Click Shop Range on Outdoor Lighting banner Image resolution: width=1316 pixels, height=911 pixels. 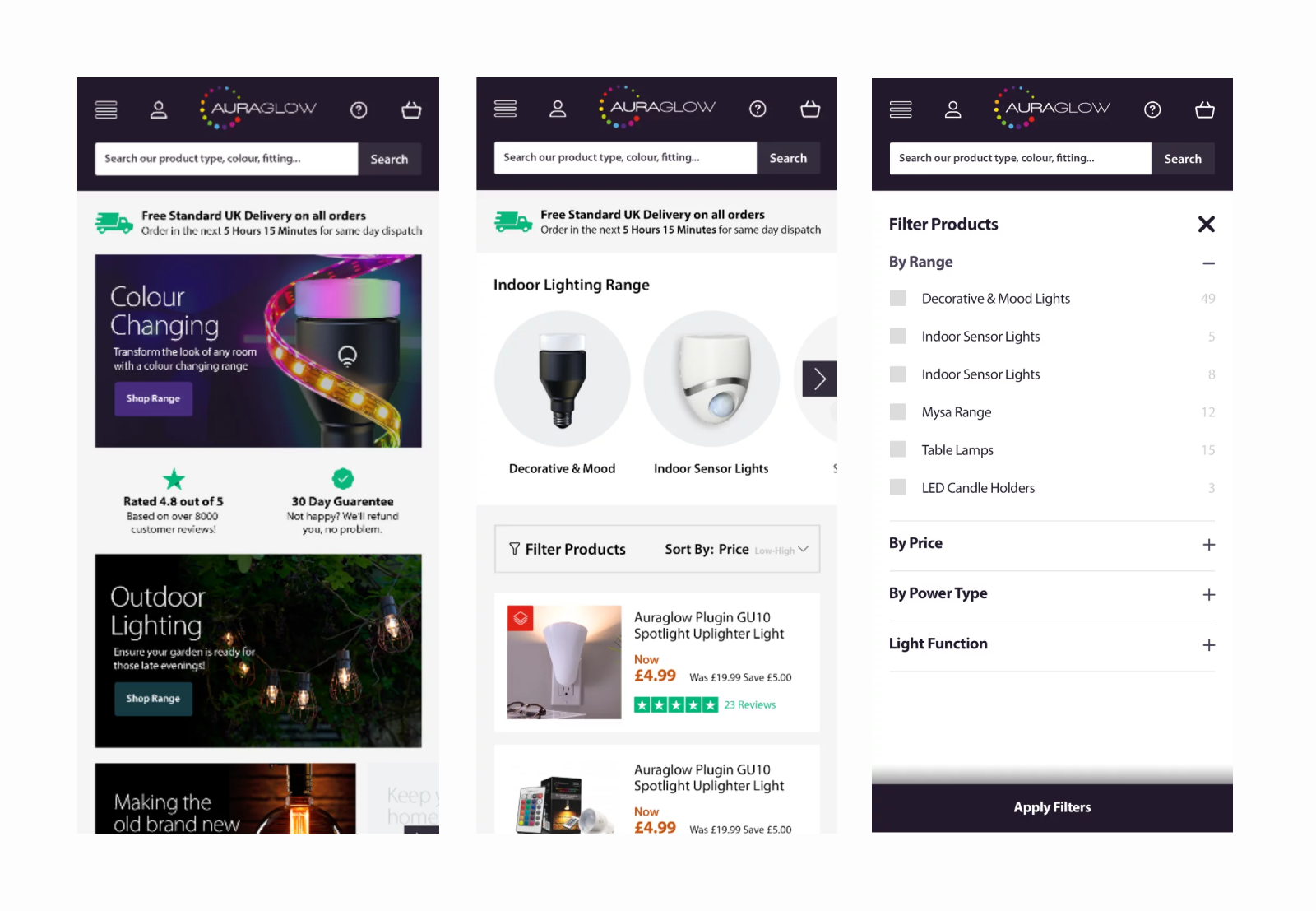pyautogui.click(x=153, y=699)
